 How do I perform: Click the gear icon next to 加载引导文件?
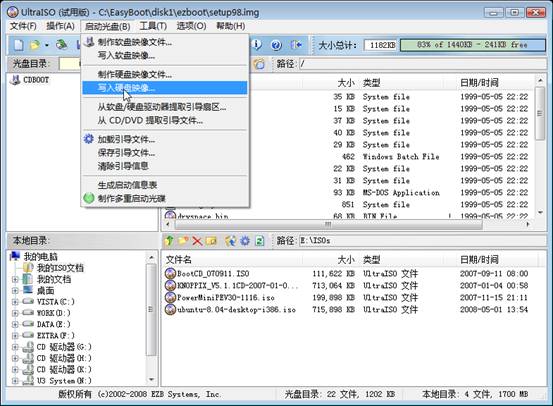click(89, 139)
